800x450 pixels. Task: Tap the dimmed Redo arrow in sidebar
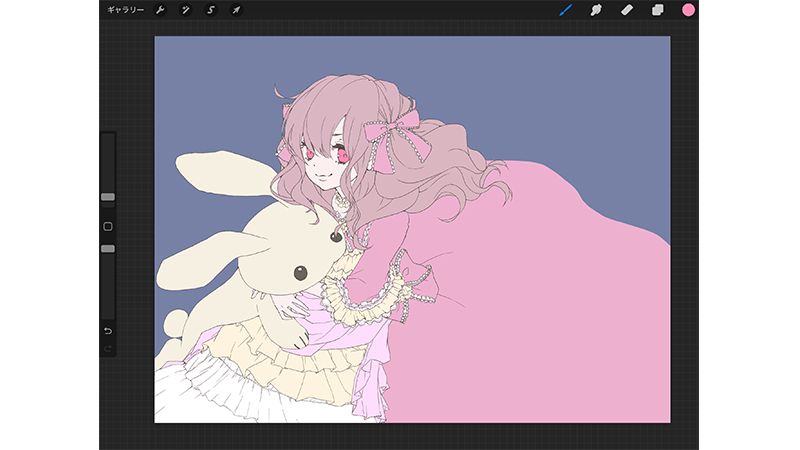point(108,347)
